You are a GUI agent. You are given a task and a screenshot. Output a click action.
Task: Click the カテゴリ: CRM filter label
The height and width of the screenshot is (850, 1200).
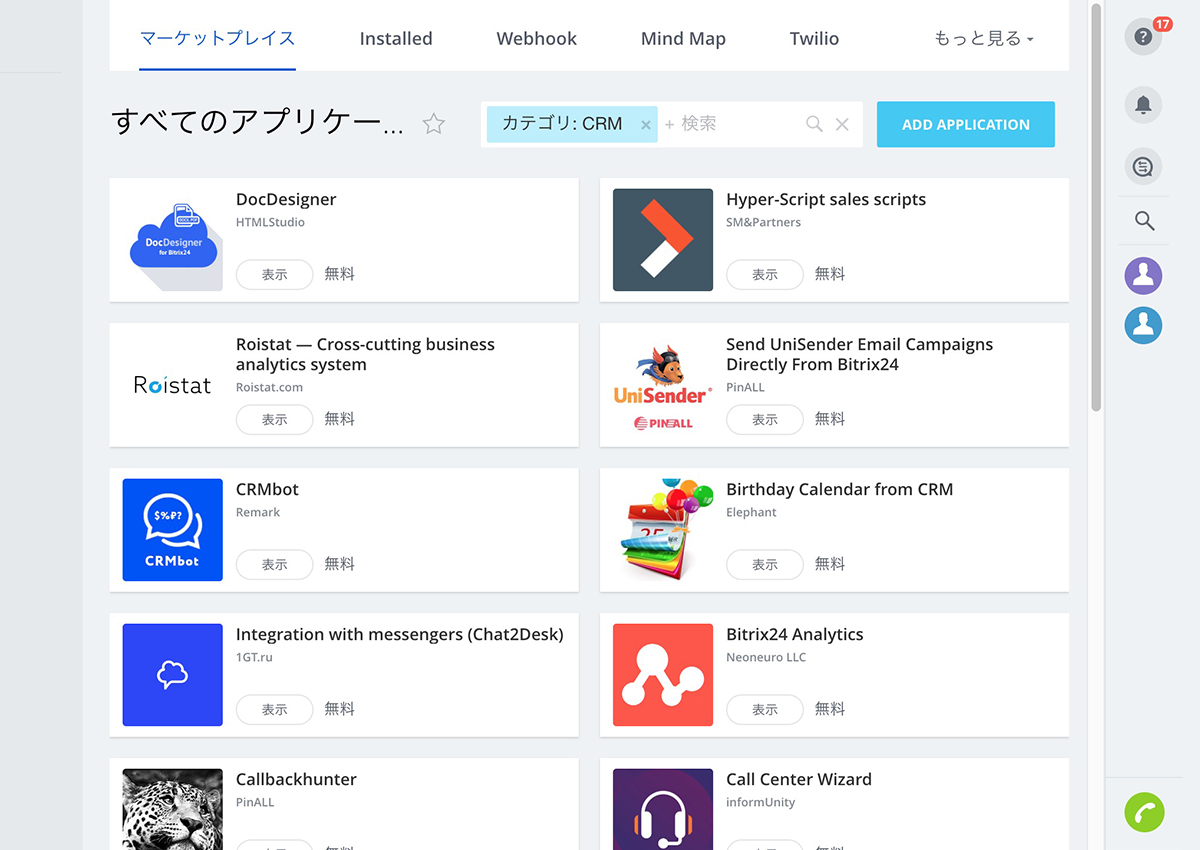pyautogui.click(x=562, y=124)
